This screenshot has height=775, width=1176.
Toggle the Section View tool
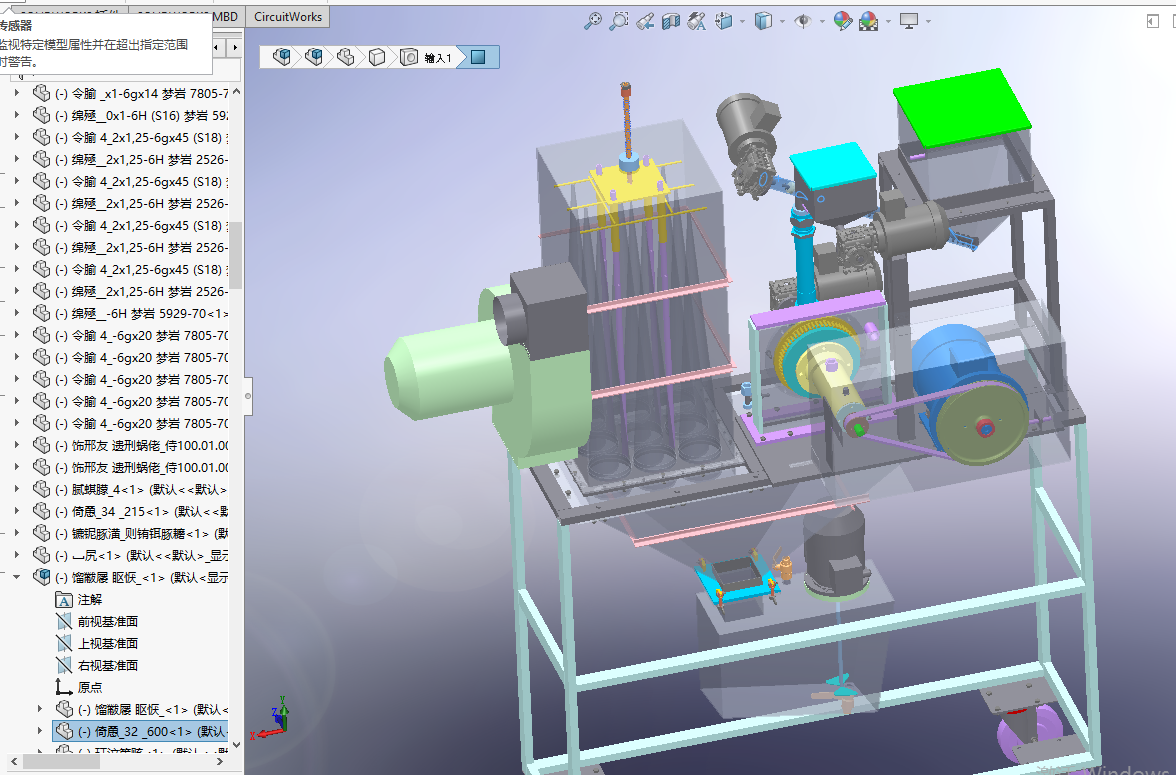[670, 21]
